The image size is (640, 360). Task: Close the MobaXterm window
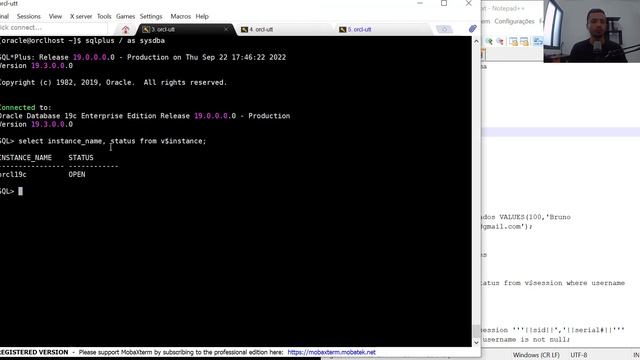pos(469,3)
